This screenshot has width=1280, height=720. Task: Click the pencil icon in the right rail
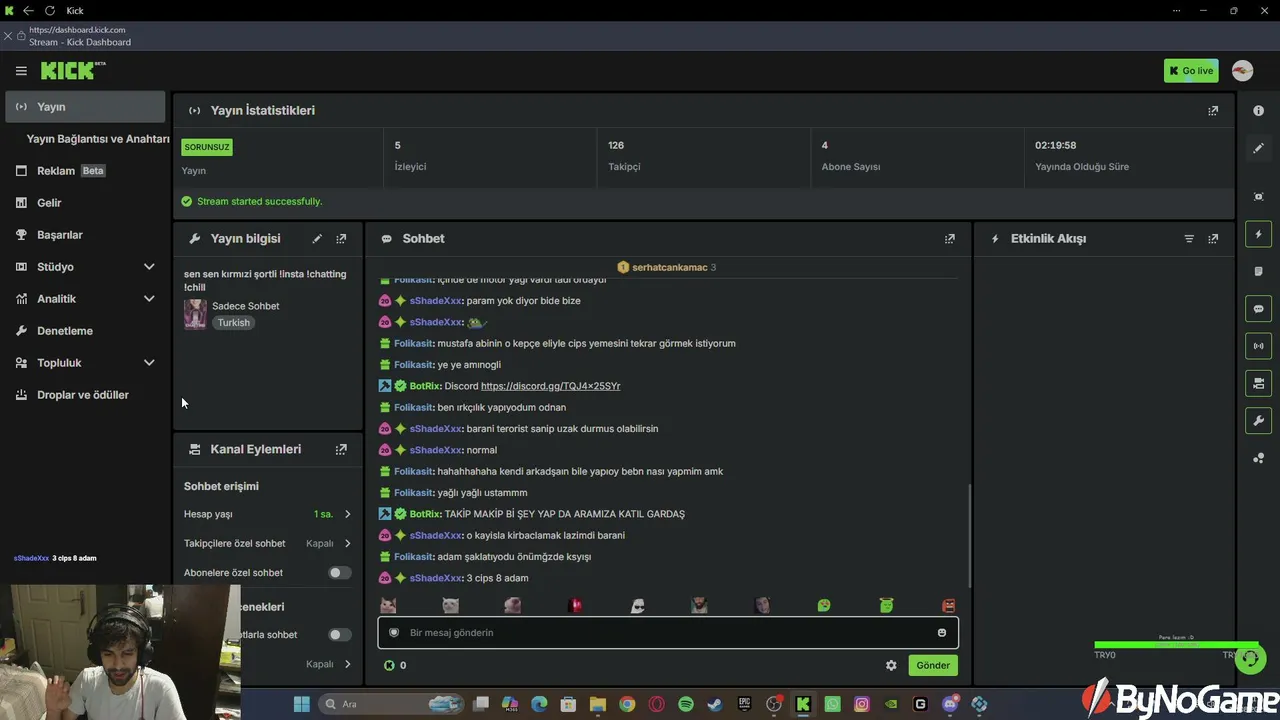1259,148
